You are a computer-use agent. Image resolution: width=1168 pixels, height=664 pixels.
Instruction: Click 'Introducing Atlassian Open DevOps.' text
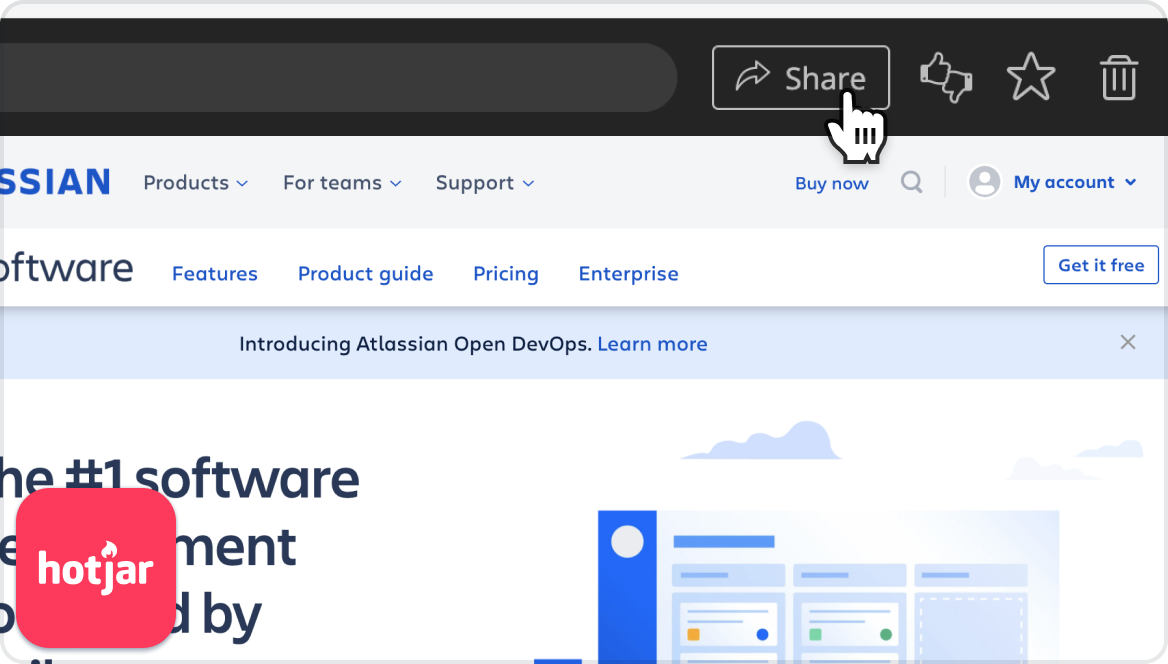415,344
